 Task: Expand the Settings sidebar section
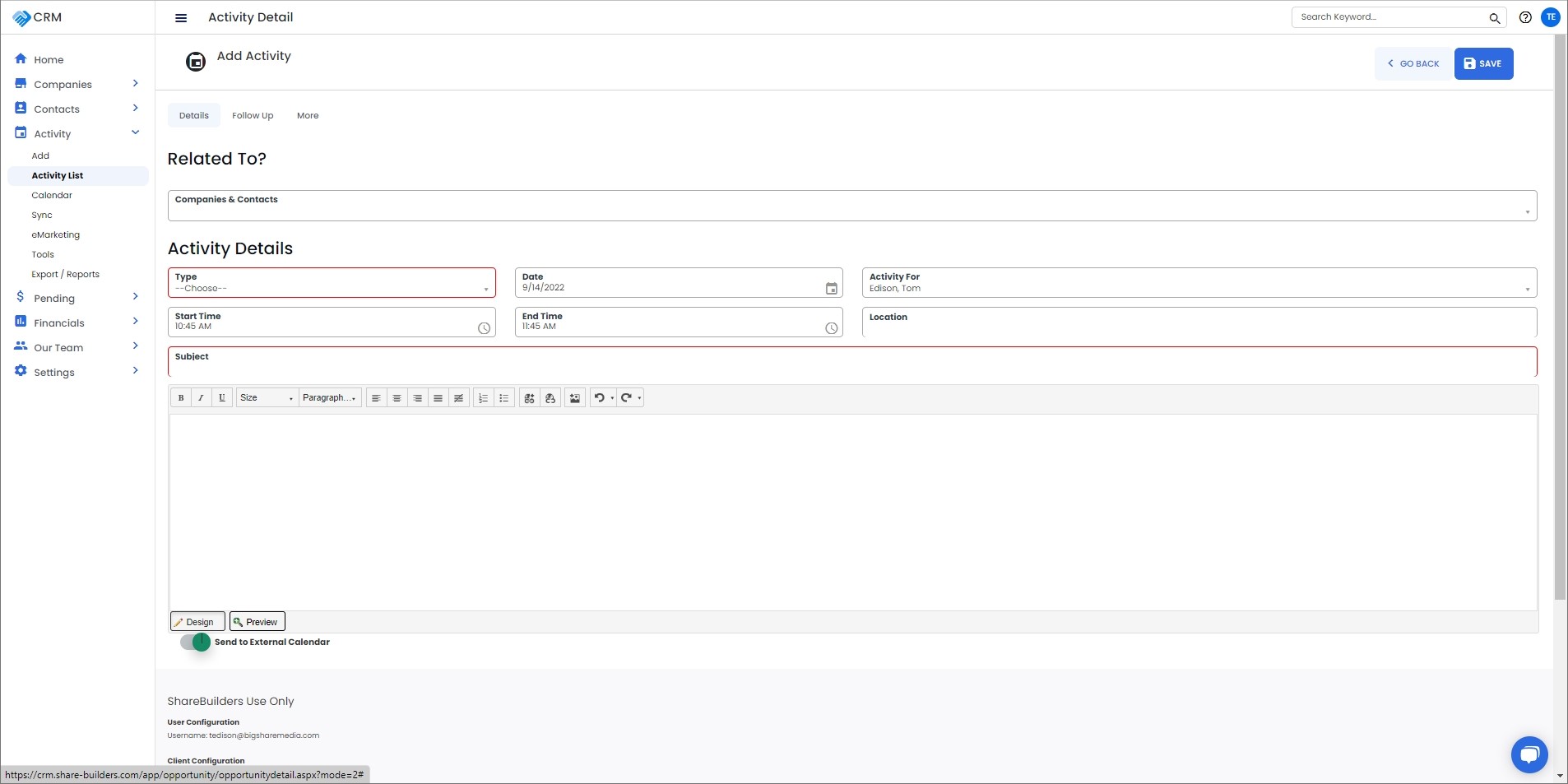[x=135, y=372]
